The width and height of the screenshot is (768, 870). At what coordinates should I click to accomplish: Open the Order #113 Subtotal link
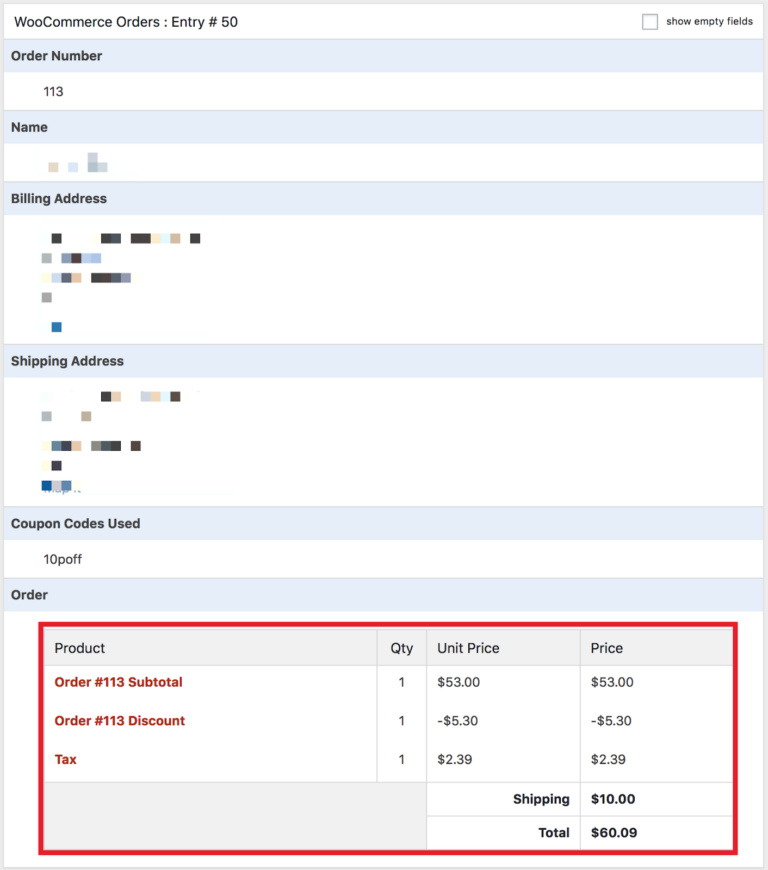click(118, 682)
